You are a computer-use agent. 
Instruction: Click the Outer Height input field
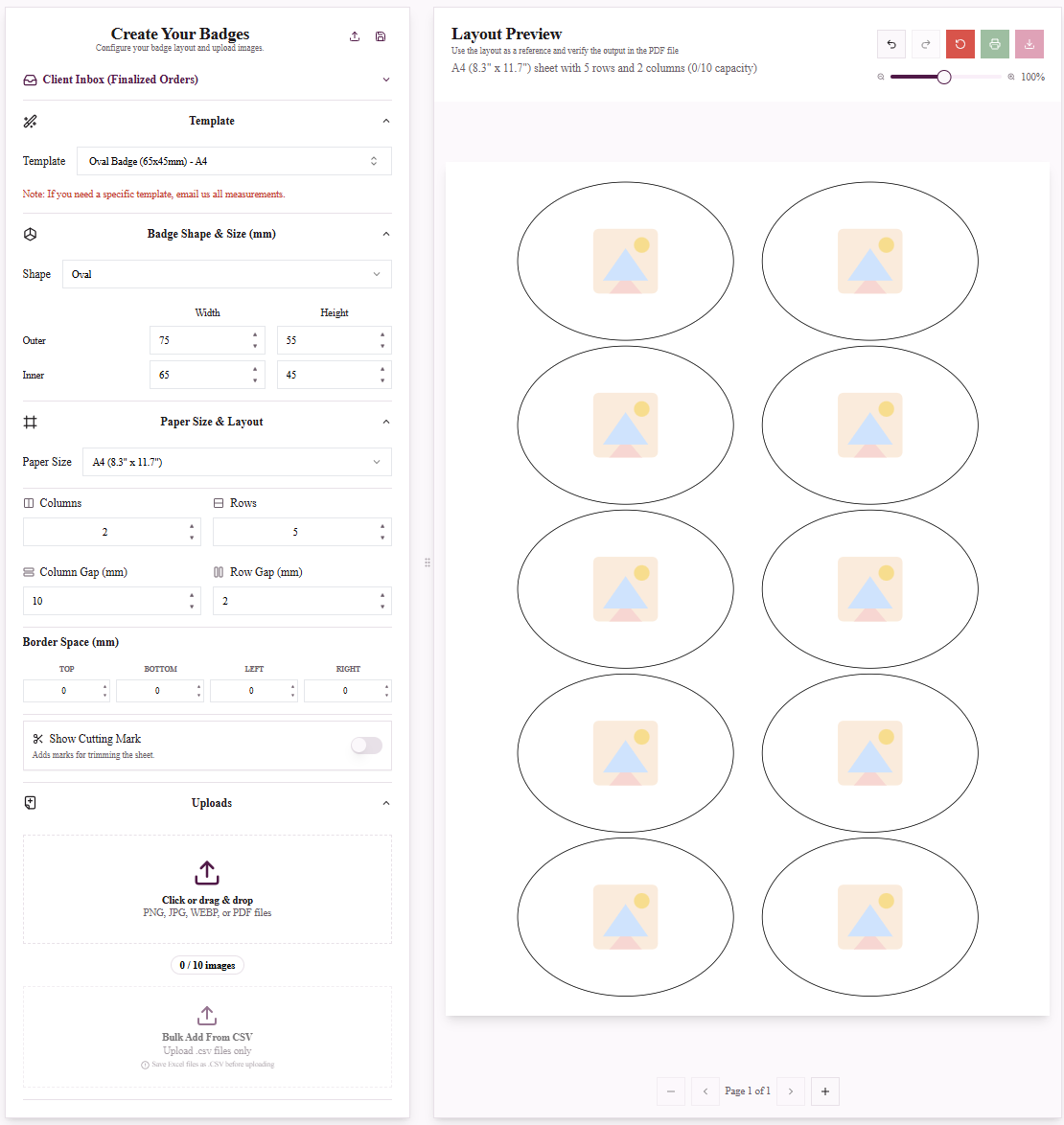[x=335, y=340]
